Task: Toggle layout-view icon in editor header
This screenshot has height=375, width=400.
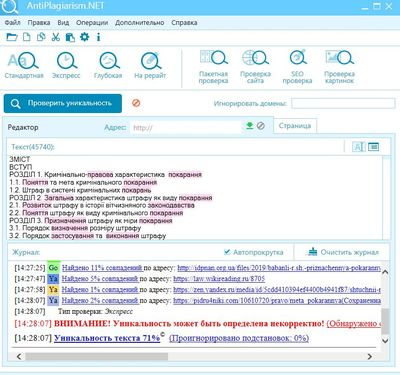Action: [373, 147]
